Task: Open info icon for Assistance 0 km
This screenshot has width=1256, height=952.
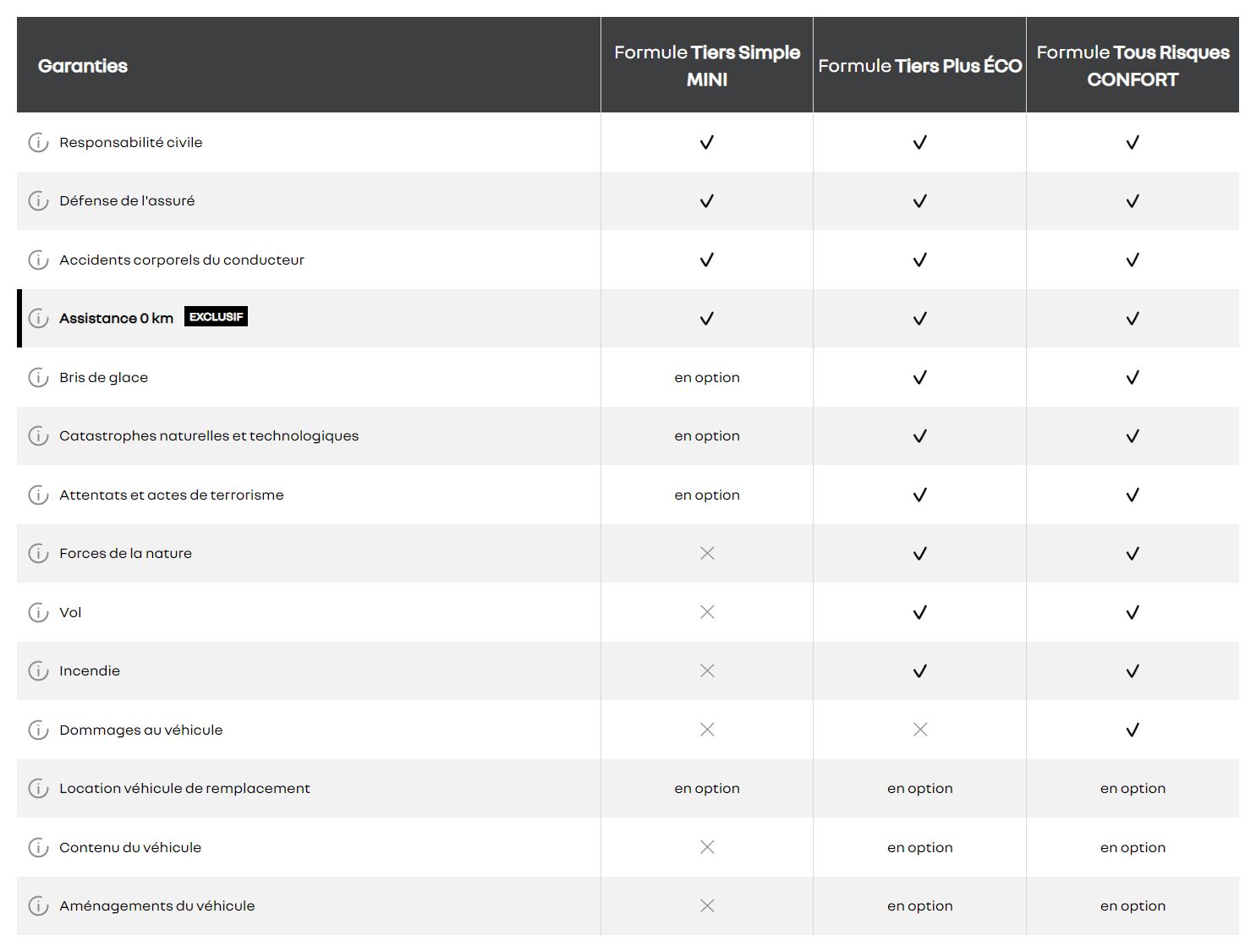Action: (x=38, y=318)
